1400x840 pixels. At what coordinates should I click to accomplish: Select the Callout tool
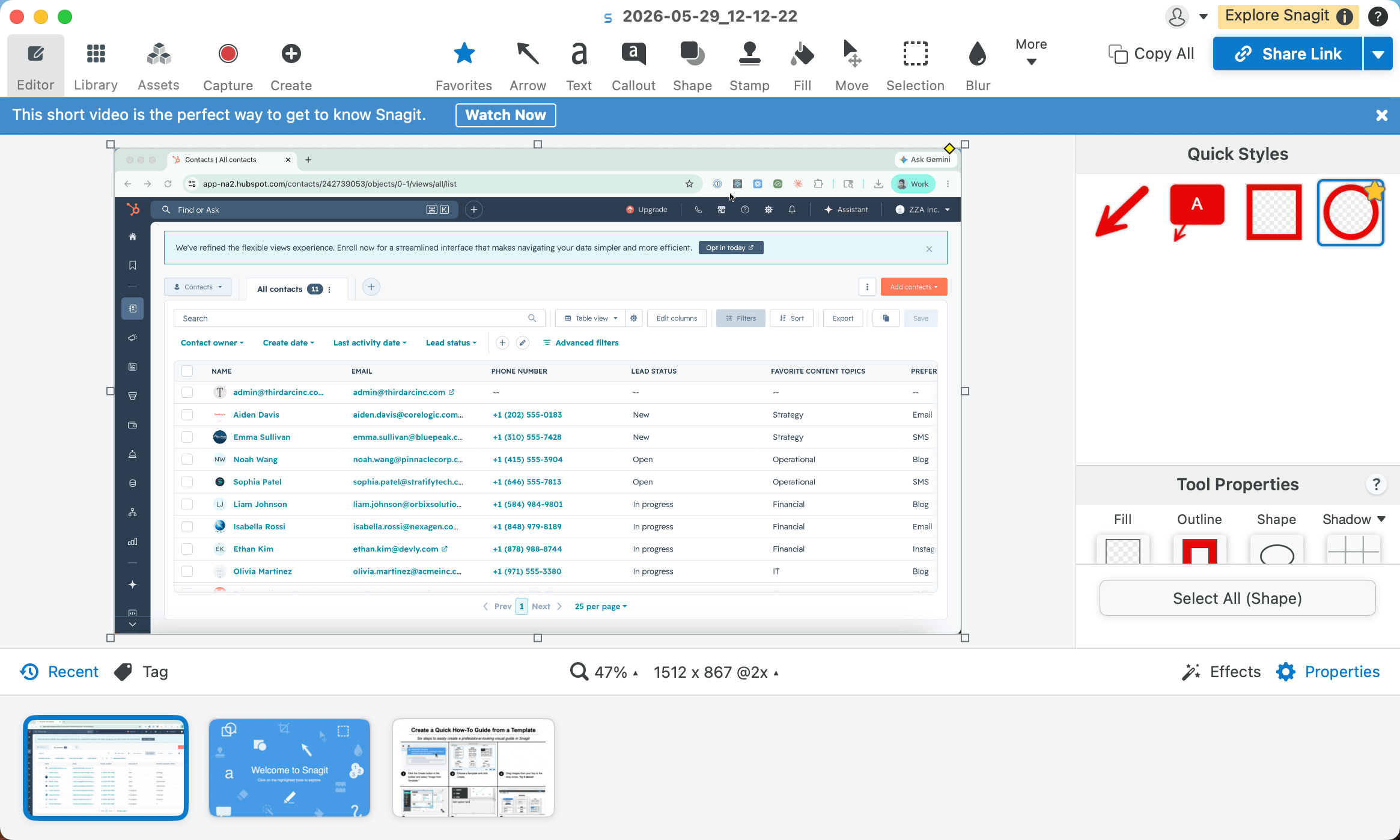pyautogui.click(x=633, y=65)
